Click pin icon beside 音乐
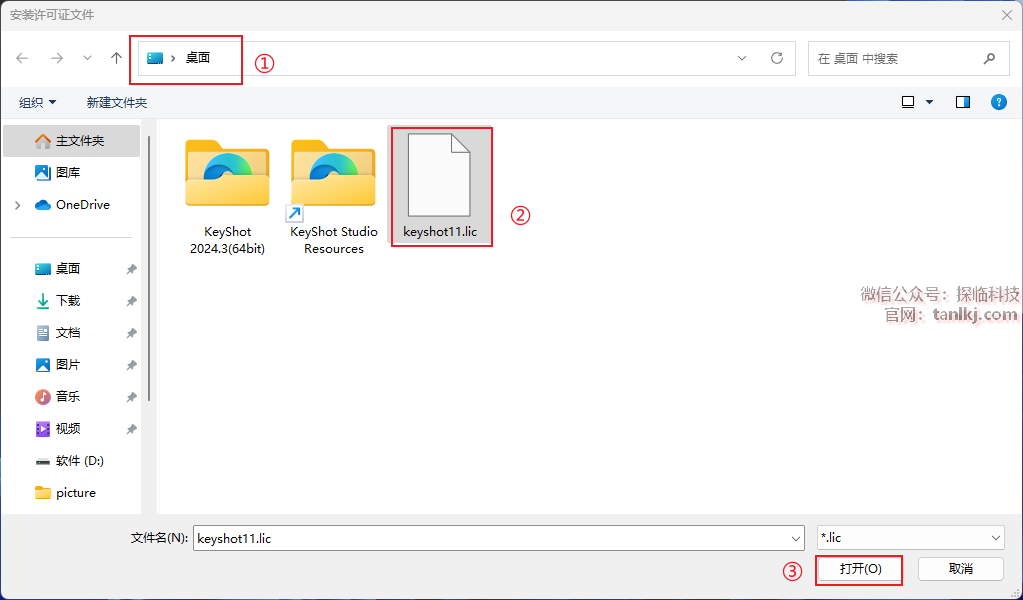1023x600 pixels. [x=131, y=397]
